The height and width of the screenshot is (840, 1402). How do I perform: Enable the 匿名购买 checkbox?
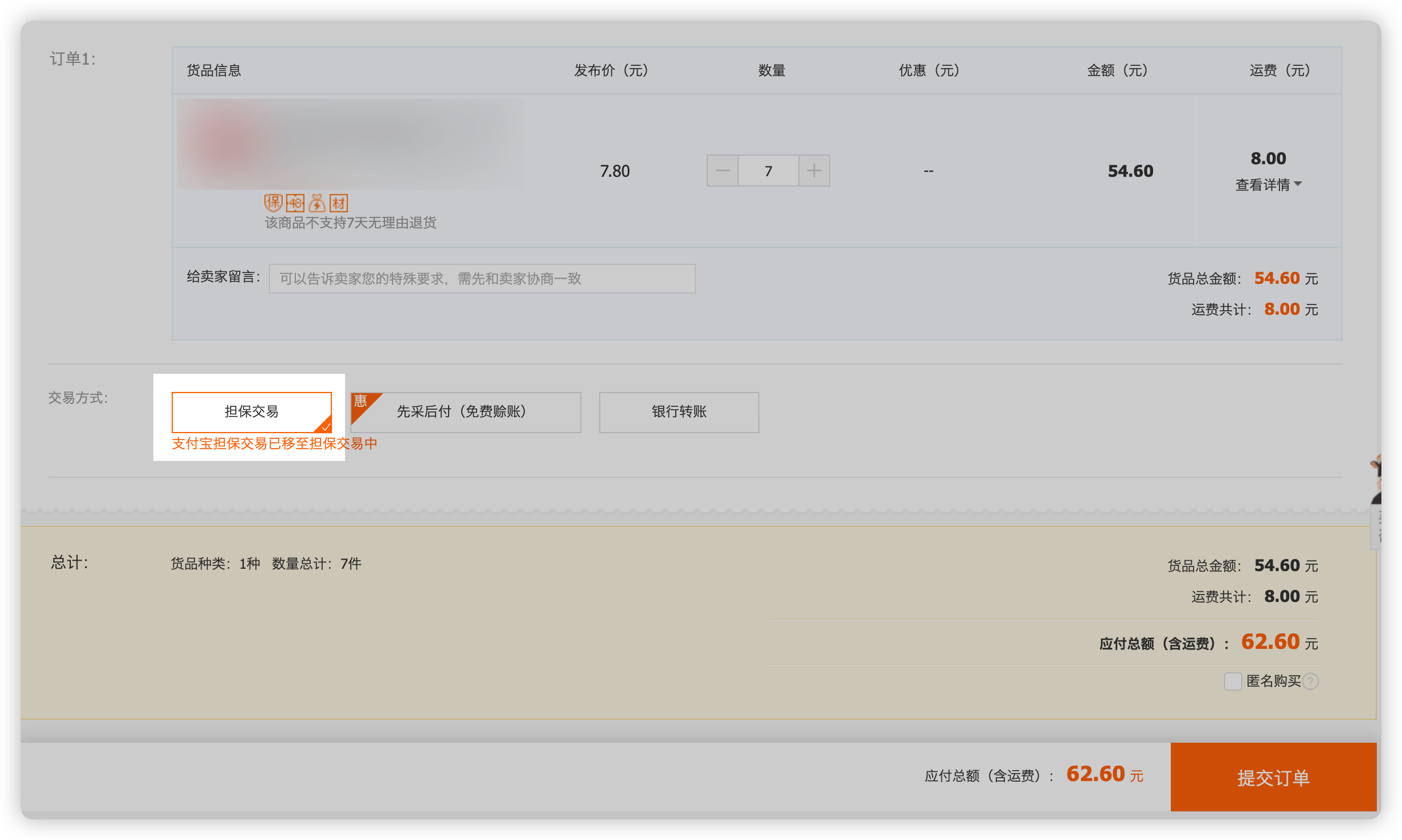tap(1233, 681)
